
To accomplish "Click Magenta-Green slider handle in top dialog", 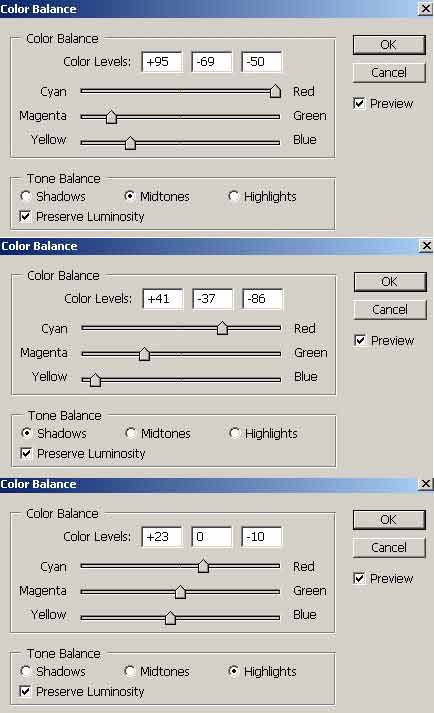I will pos(111,117).
